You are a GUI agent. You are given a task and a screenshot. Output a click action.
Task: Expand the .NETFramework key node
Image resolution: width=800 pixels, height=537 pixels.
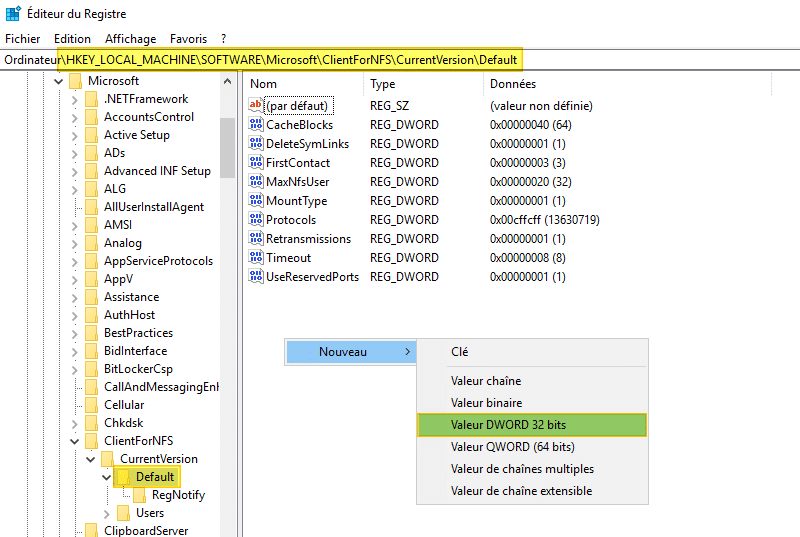pos(75,99)
